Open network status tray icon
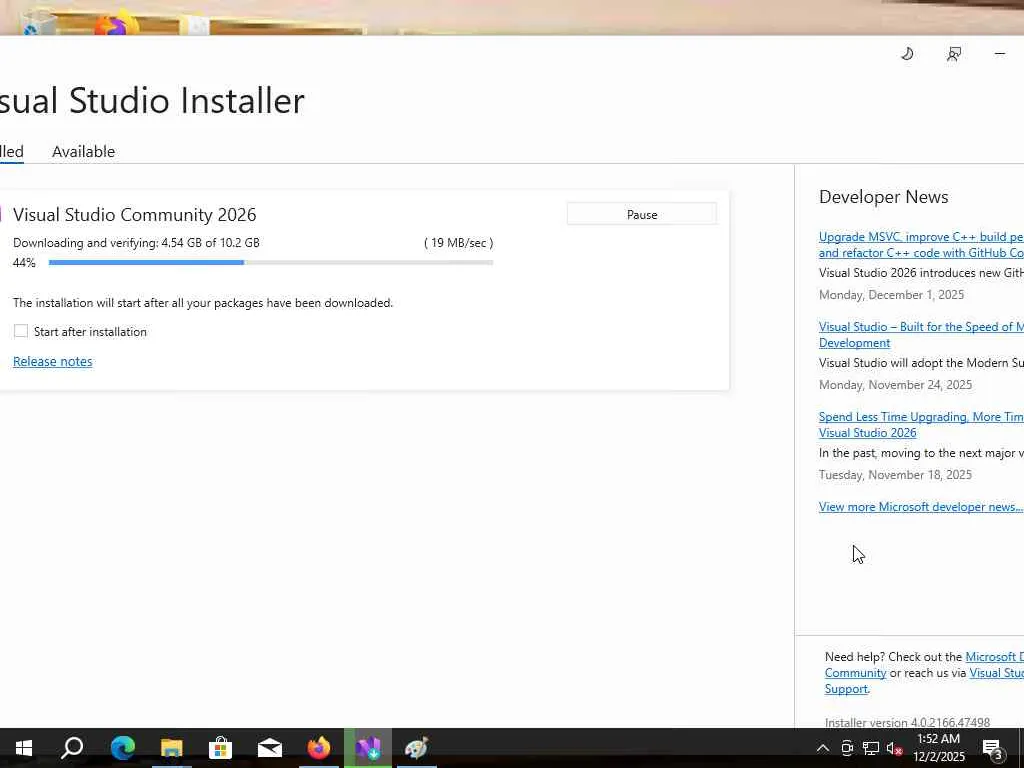1024x768 pixels. 871,748
